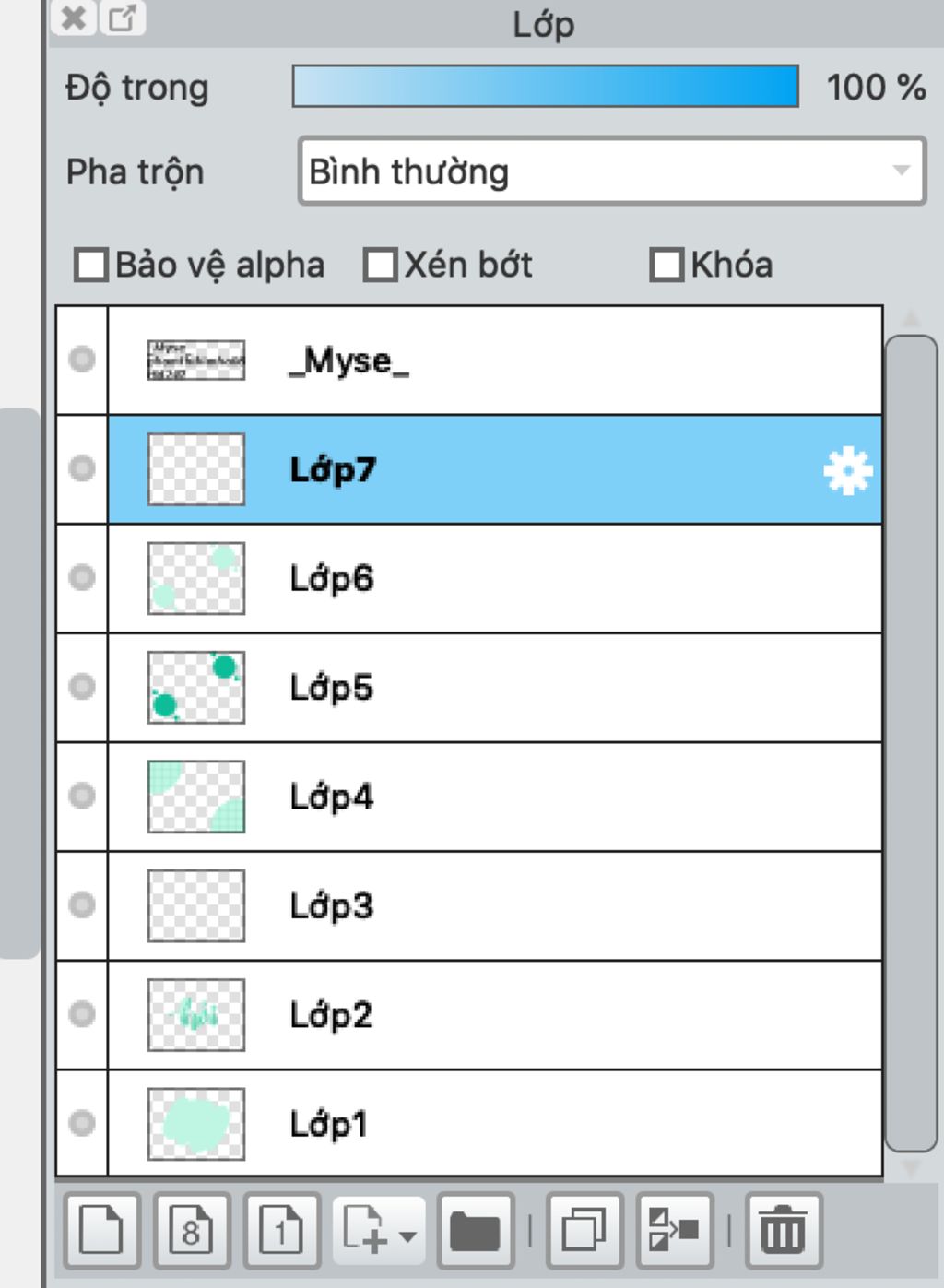Toggle visibility of Lớp5 layer

[82, 687]
